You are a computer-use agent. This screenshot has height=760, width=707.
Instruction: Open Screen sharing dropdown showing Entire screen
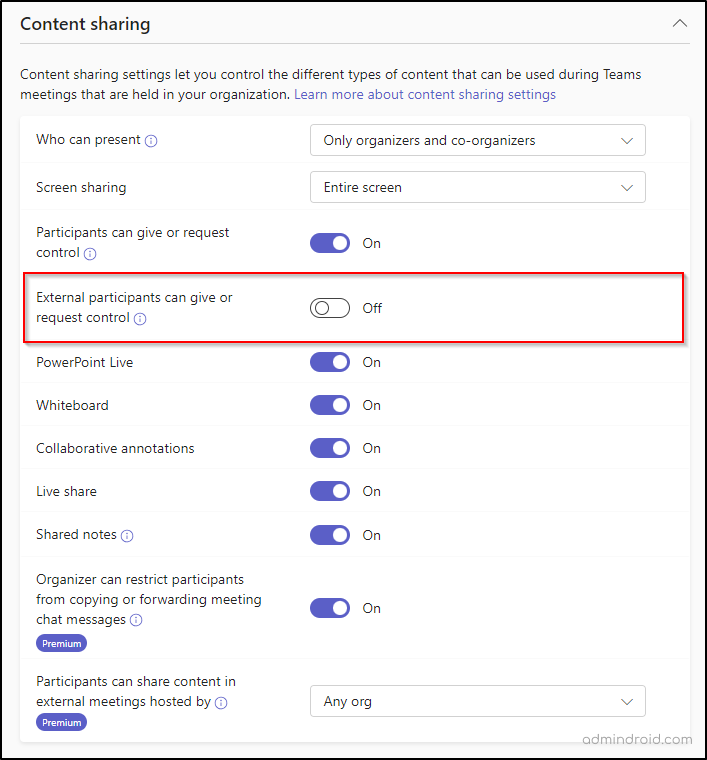[477, 187]
